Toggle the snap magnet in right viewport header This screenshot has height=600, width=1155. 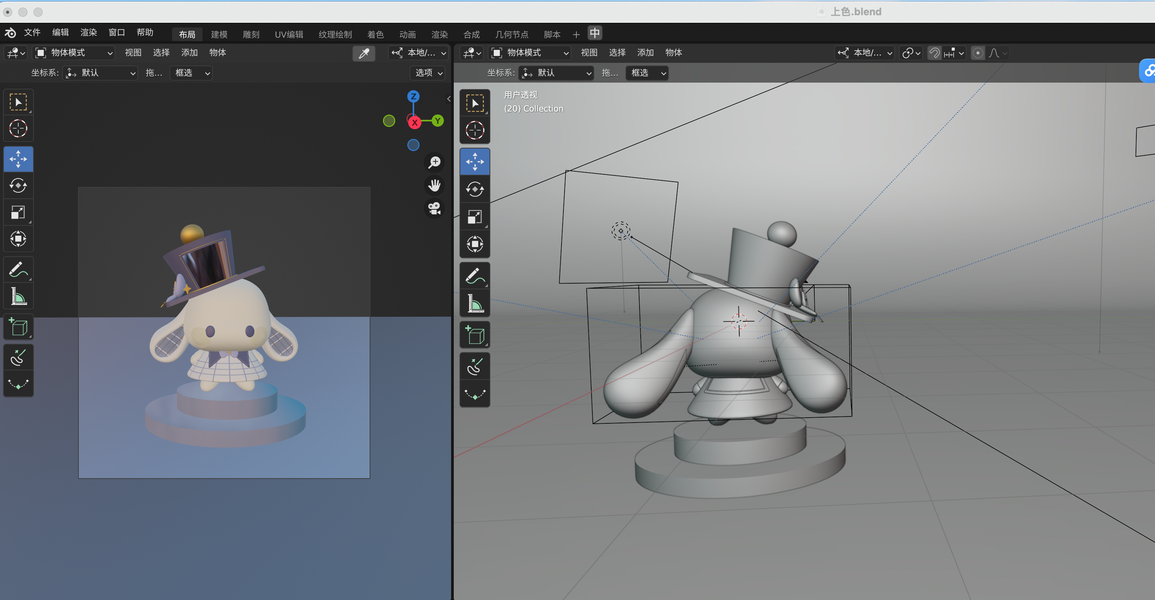pos(934,53)
